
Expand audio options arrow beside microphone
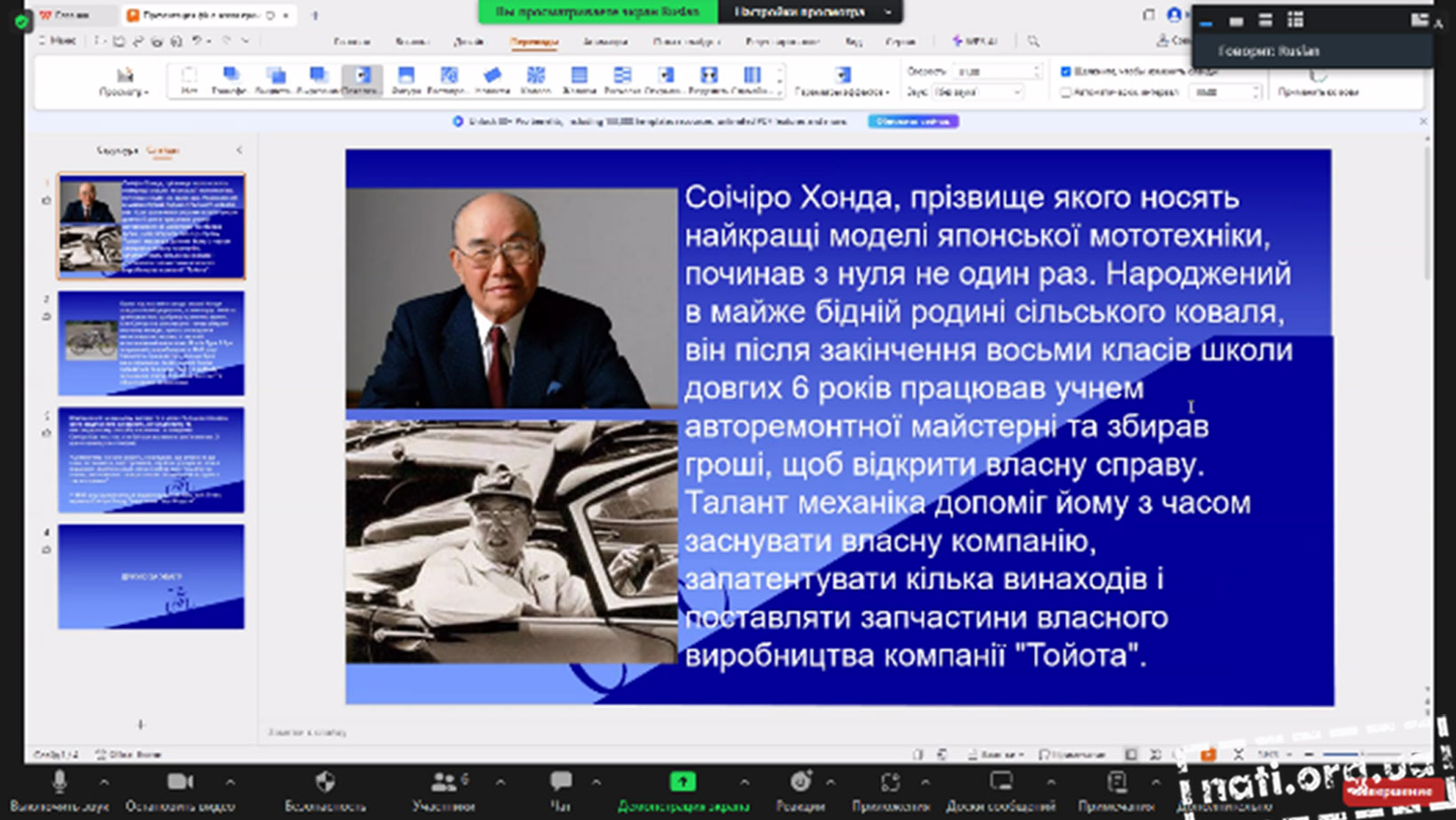[x=105, y=782]
